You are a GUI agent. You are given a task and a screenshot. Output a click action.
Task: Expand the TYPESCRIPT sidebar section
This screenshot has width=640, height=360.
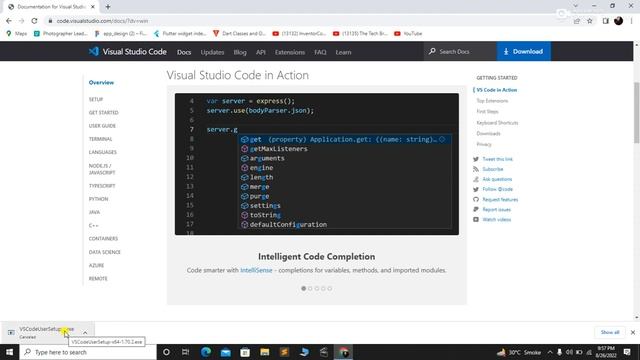tap(102, 186)
